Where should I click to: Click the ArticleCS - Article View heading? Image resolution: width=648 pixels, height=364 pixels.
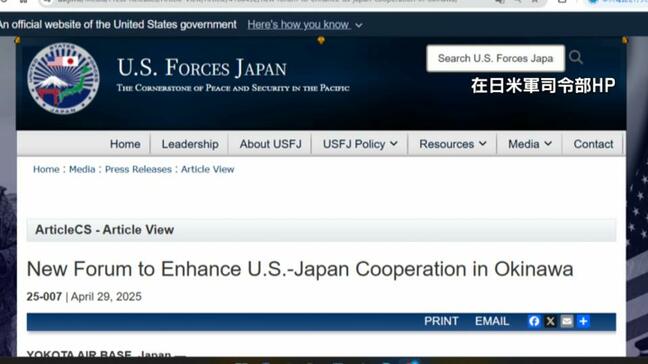tap(104, 230)
